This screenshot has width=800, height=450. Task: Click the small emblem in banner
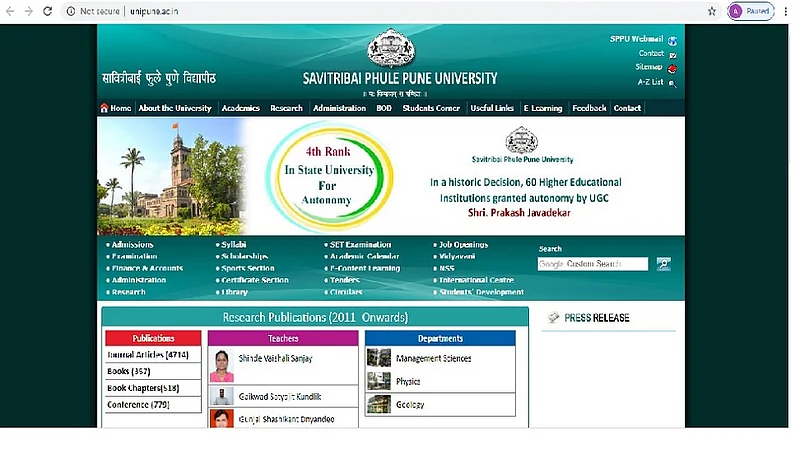[x=521, y=140]
